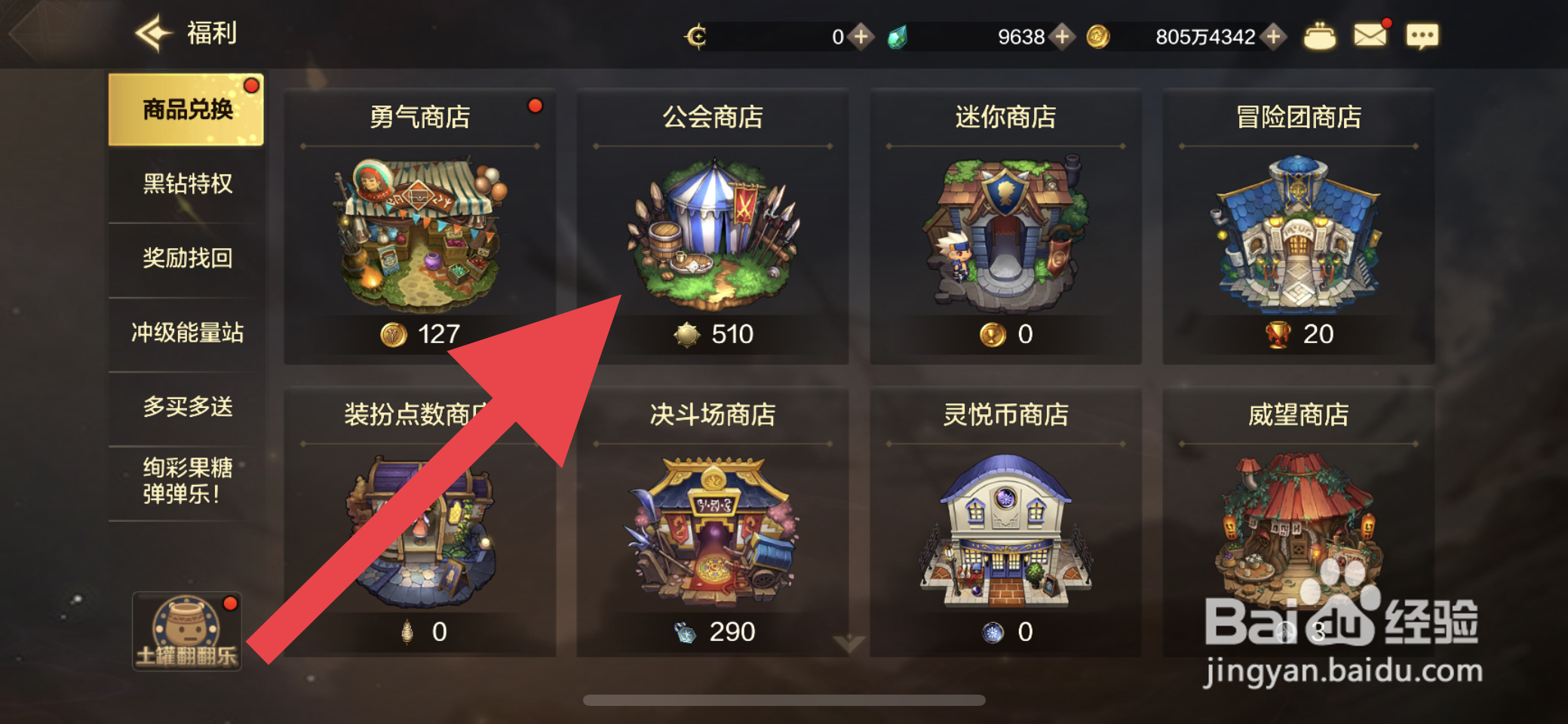Tap plus beside the zero currency
The image size is (1568, 724).
point(861,36)
